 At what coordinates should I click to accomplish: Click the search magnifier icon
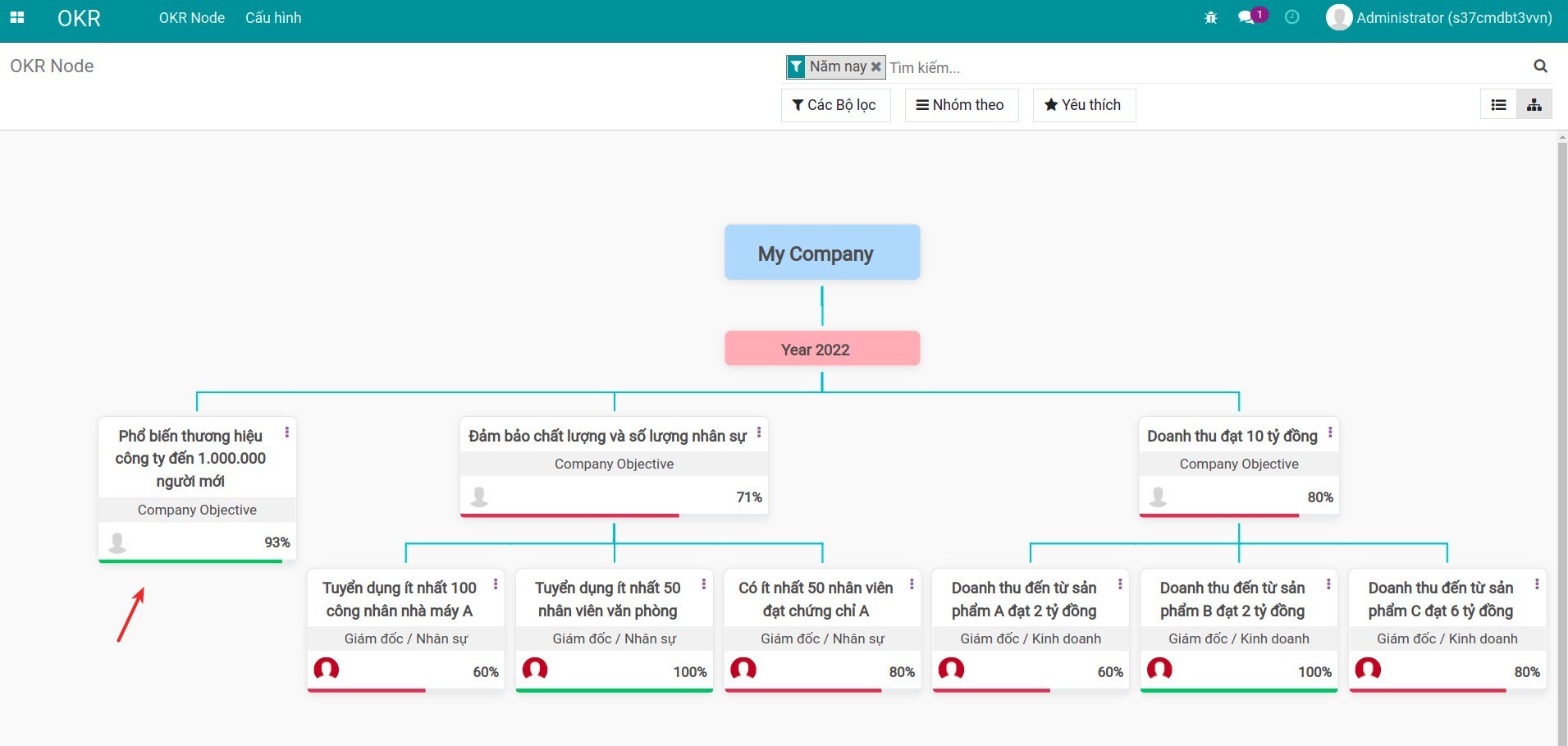click(x=1541, y=66)
